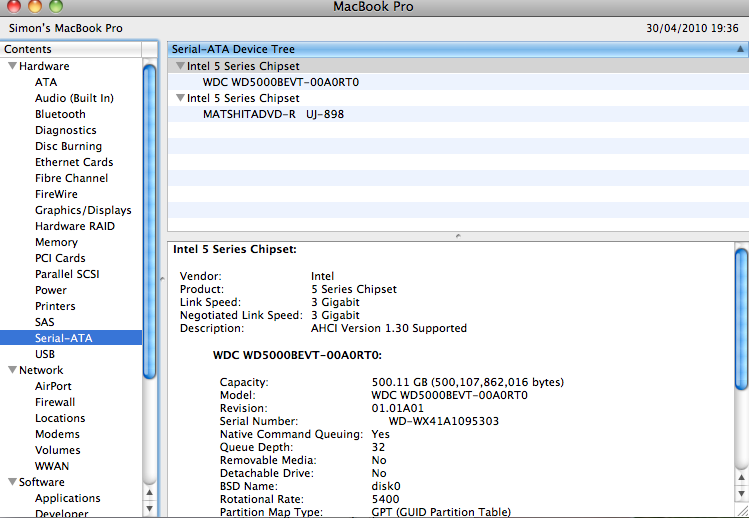Click the sidebar blue scroll thumb
Screen dimensions: 749x518
point(150,221)
